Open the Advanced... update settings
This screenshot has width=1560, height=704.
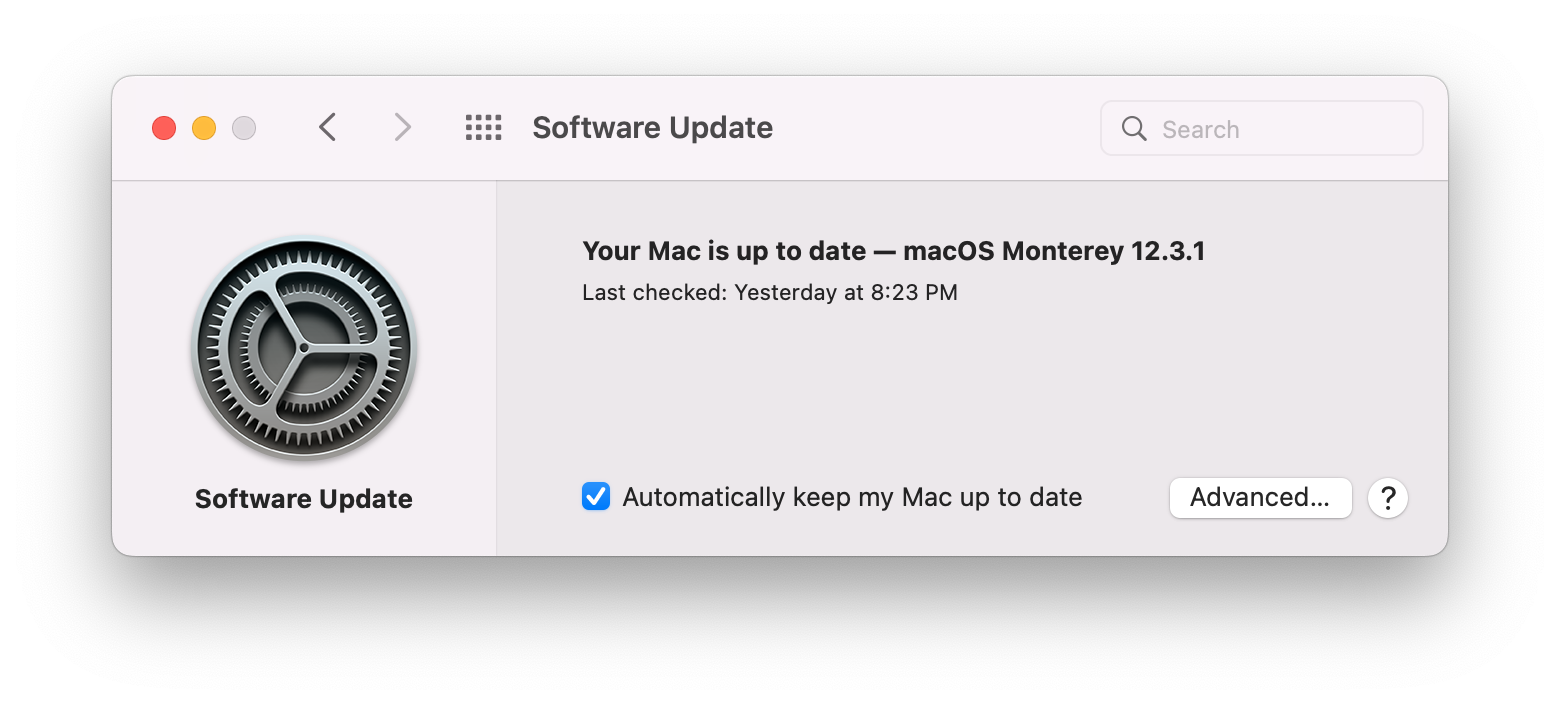[x=1260, y=497]
